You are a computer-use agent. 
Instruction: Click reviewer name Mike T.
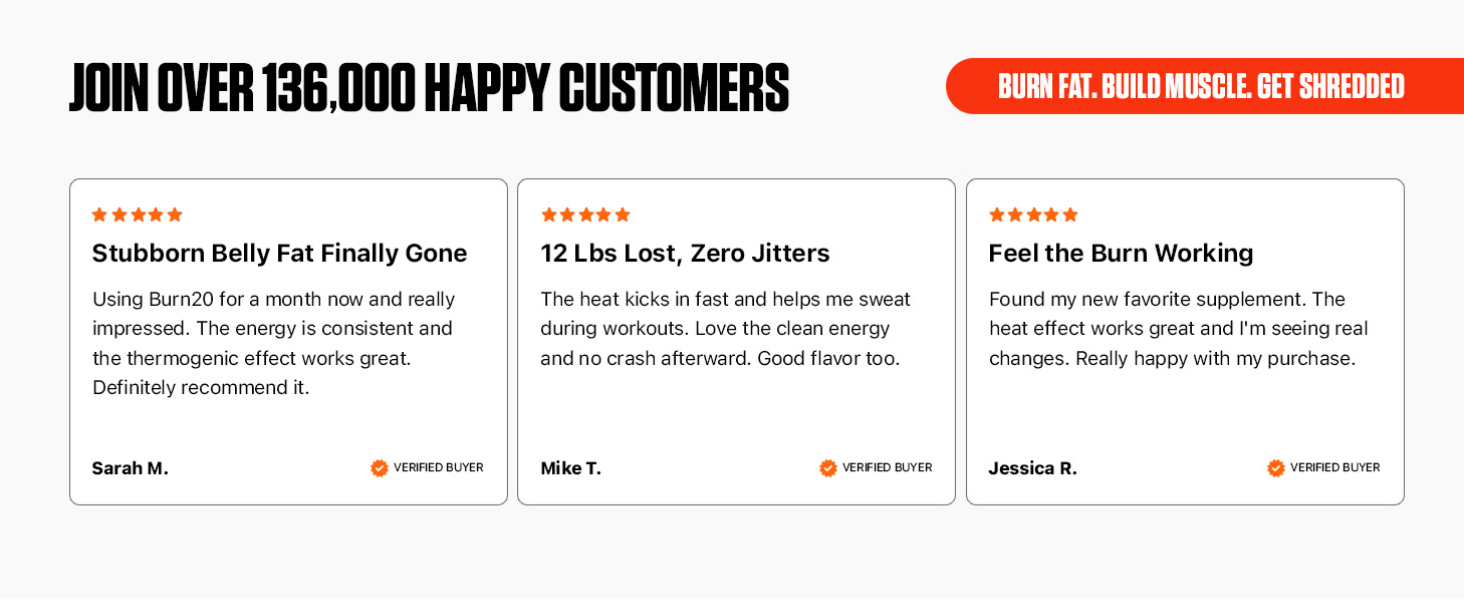coord(571,468)
